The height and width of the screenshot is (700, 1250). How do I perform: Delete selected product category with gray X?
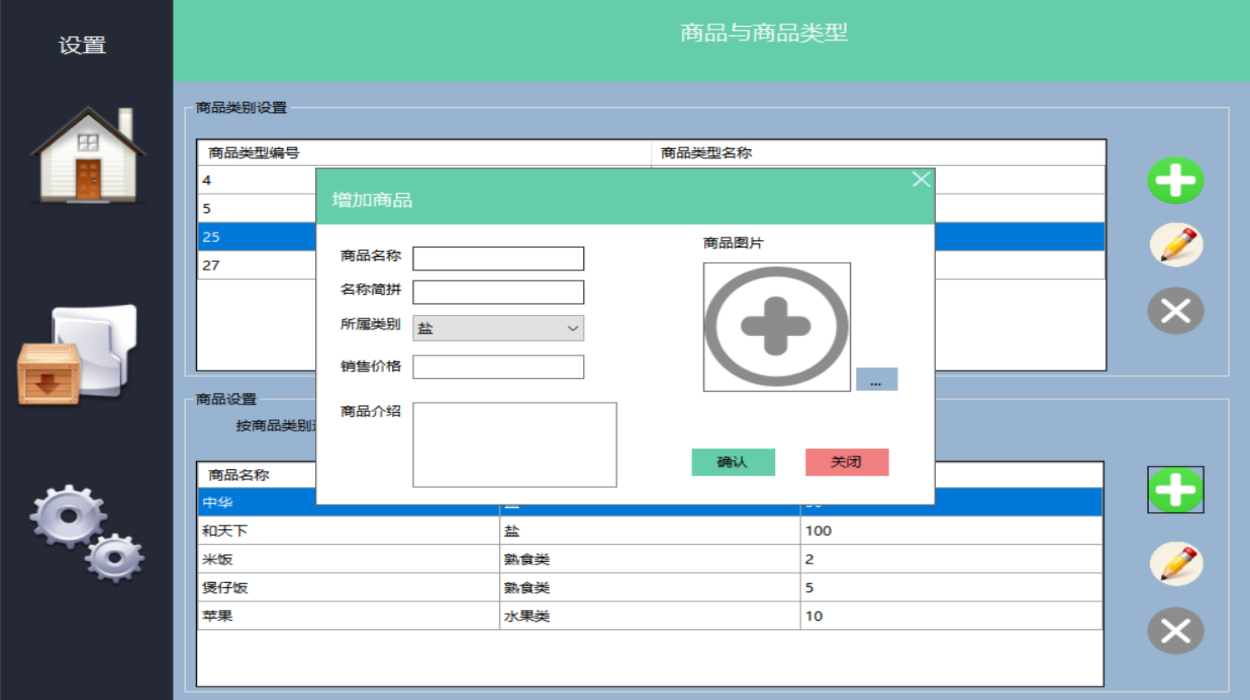[x=1175, y=311]
